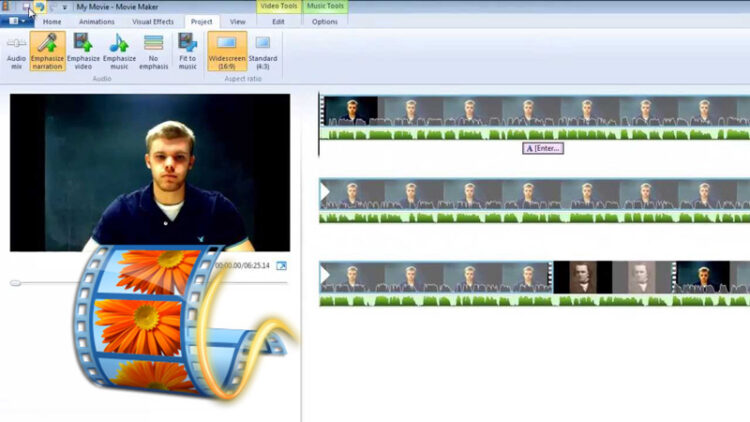This screenshot has width=750, height=422.
Task: Click the playback time readout 00:00.00/06:25.14
Action: coord(243,266)
